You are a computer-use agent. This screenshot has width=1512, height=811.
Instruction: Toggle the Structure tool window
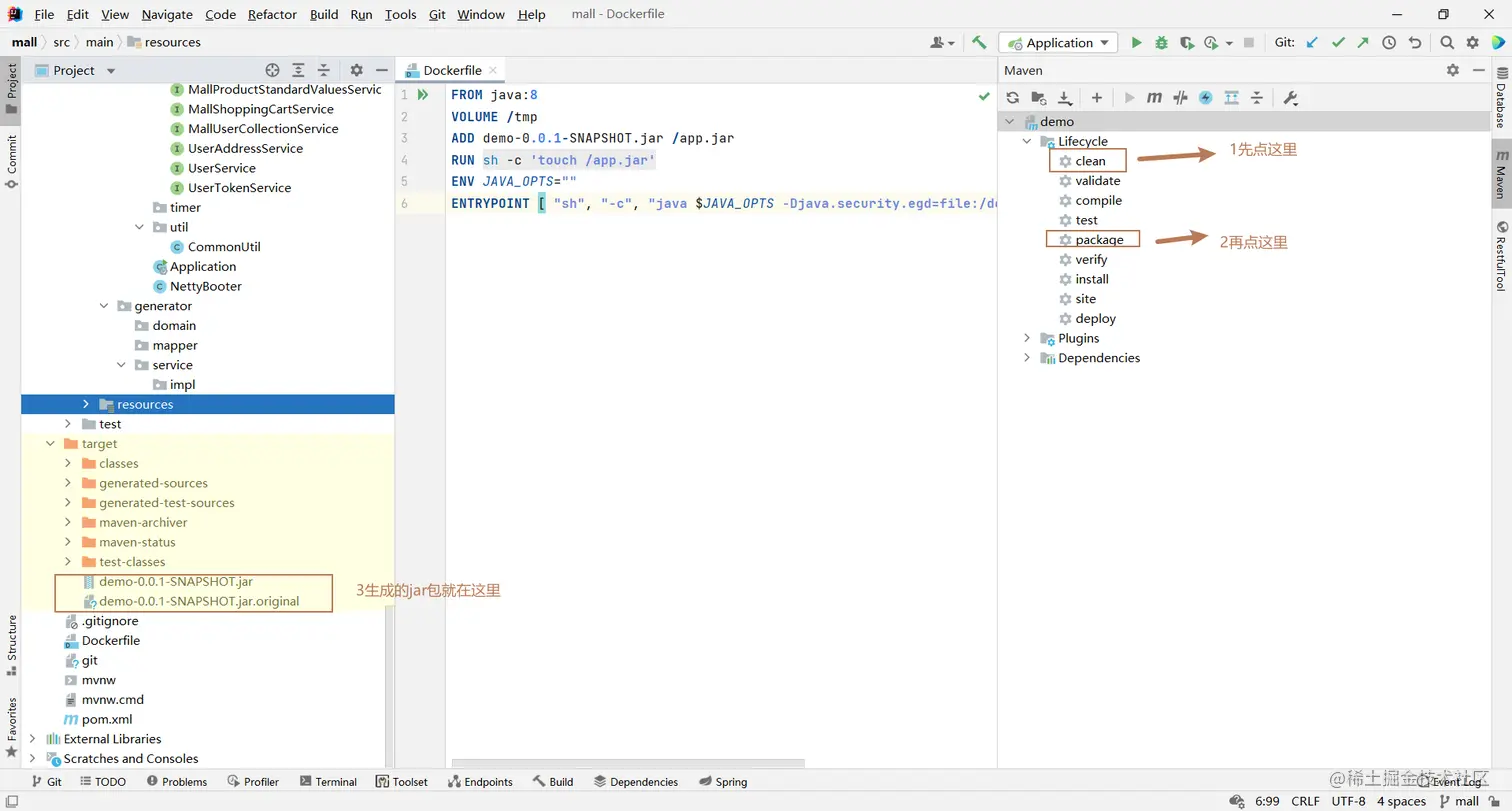tap(11, 644)
